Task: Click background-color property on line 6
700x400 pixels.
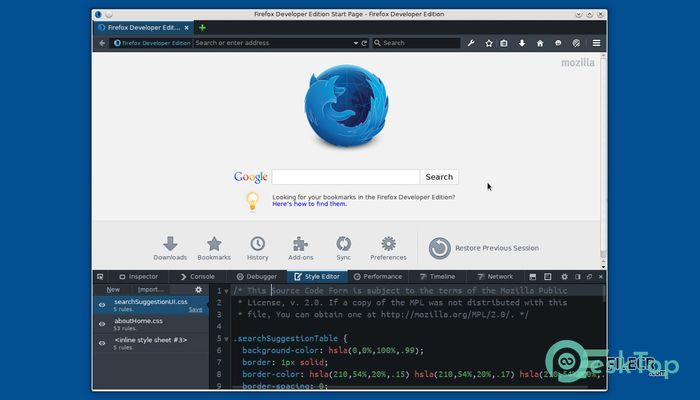Action: 280,350
